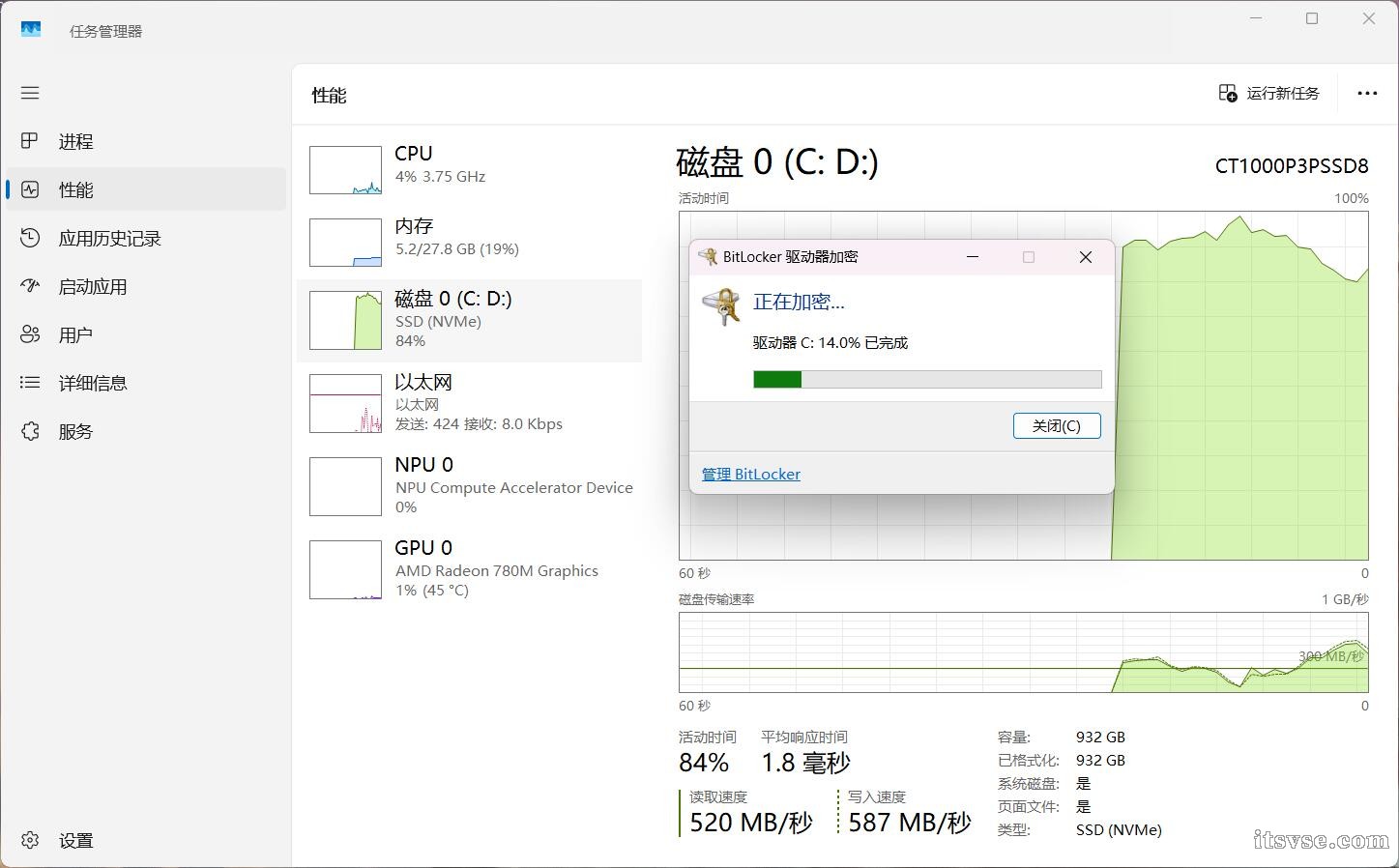The height and width of the screenshot is (868, 1399).
Task: Click 发送: 424 接收: 8.0 Kbps text
Action: point(479,424)
